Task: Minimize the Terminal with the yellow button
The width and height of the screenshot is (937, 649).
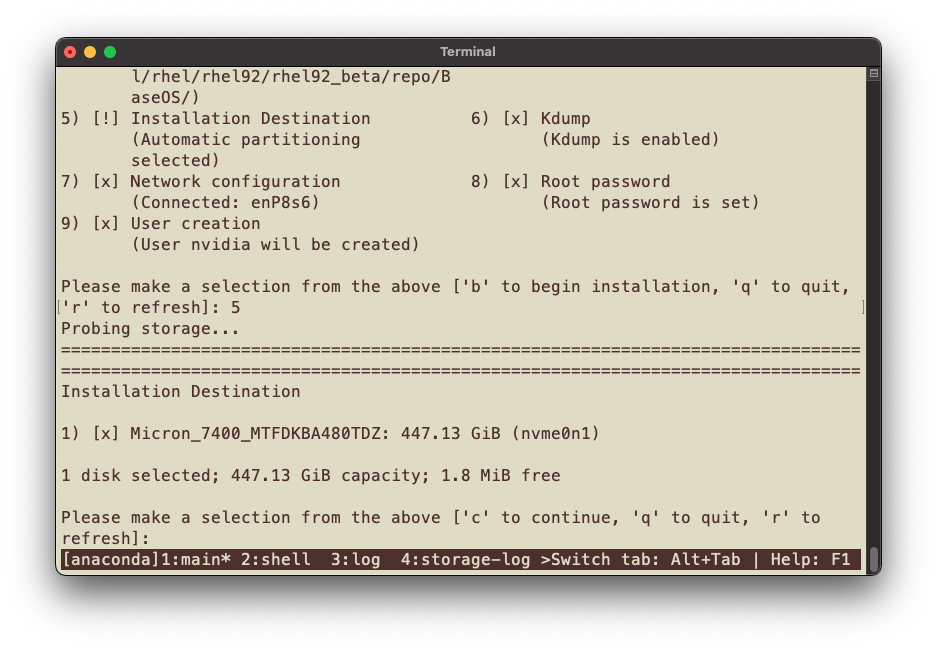Action: coord(90,52)
